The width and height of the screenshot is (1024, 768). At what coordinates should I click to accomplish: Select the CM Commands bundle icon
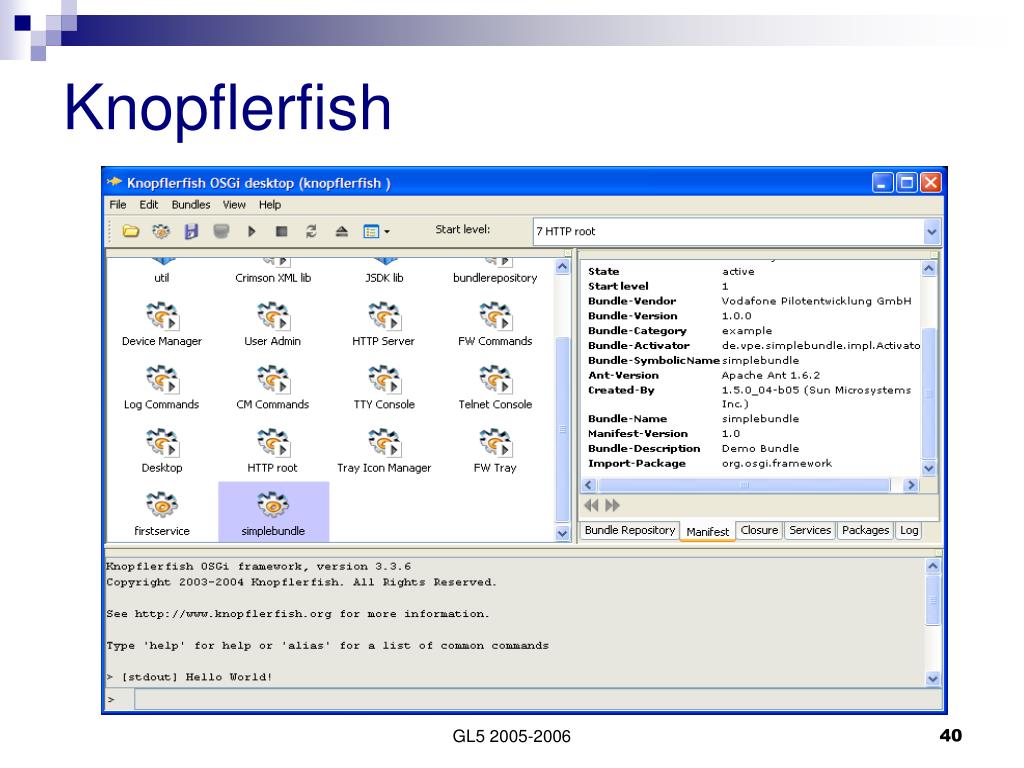[273, 379]
